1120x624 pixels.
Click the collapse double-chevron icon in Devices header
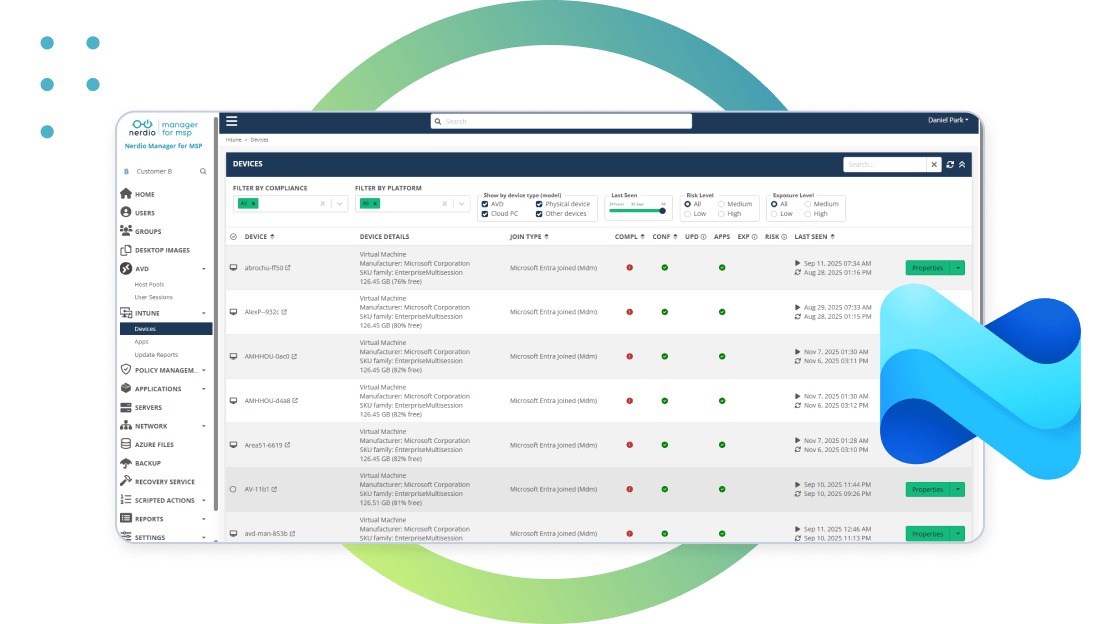962,164
